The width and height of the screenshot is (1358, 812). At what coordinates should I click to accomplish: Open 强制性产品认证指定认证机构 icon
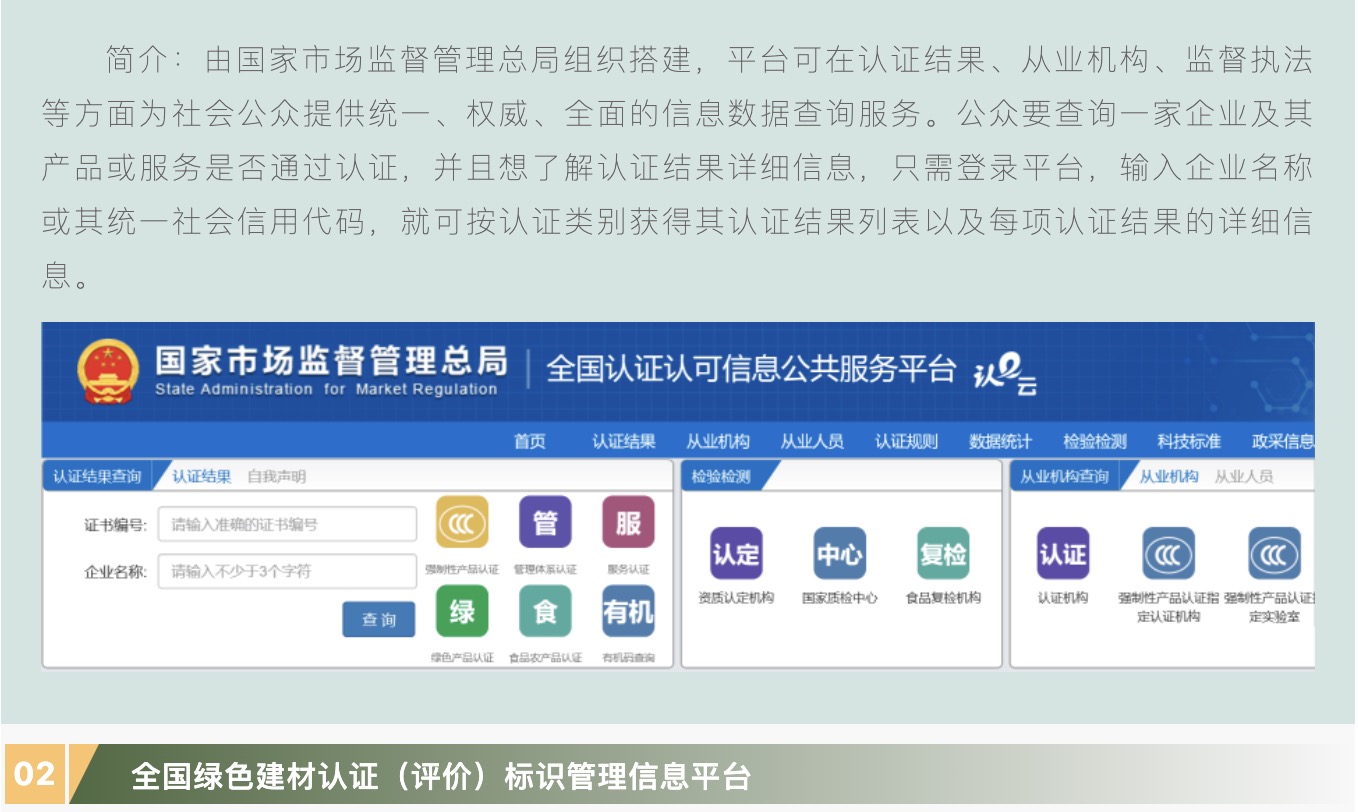(x=1168, y=554)
